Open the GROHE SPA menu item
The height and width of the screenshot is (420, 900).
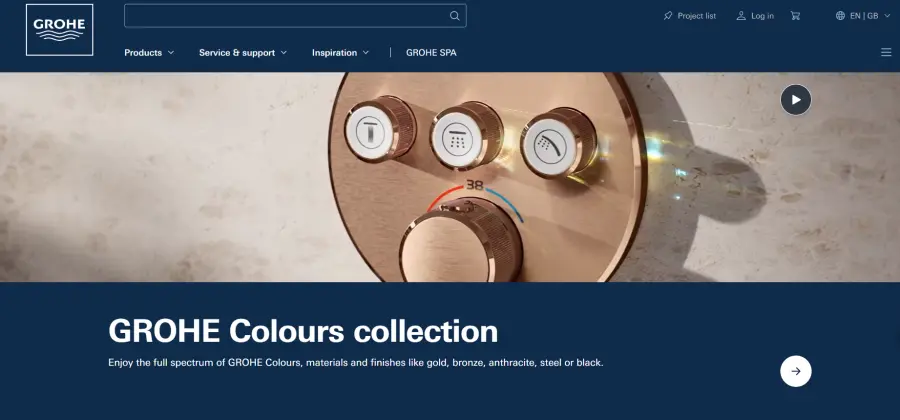point(431,53)
